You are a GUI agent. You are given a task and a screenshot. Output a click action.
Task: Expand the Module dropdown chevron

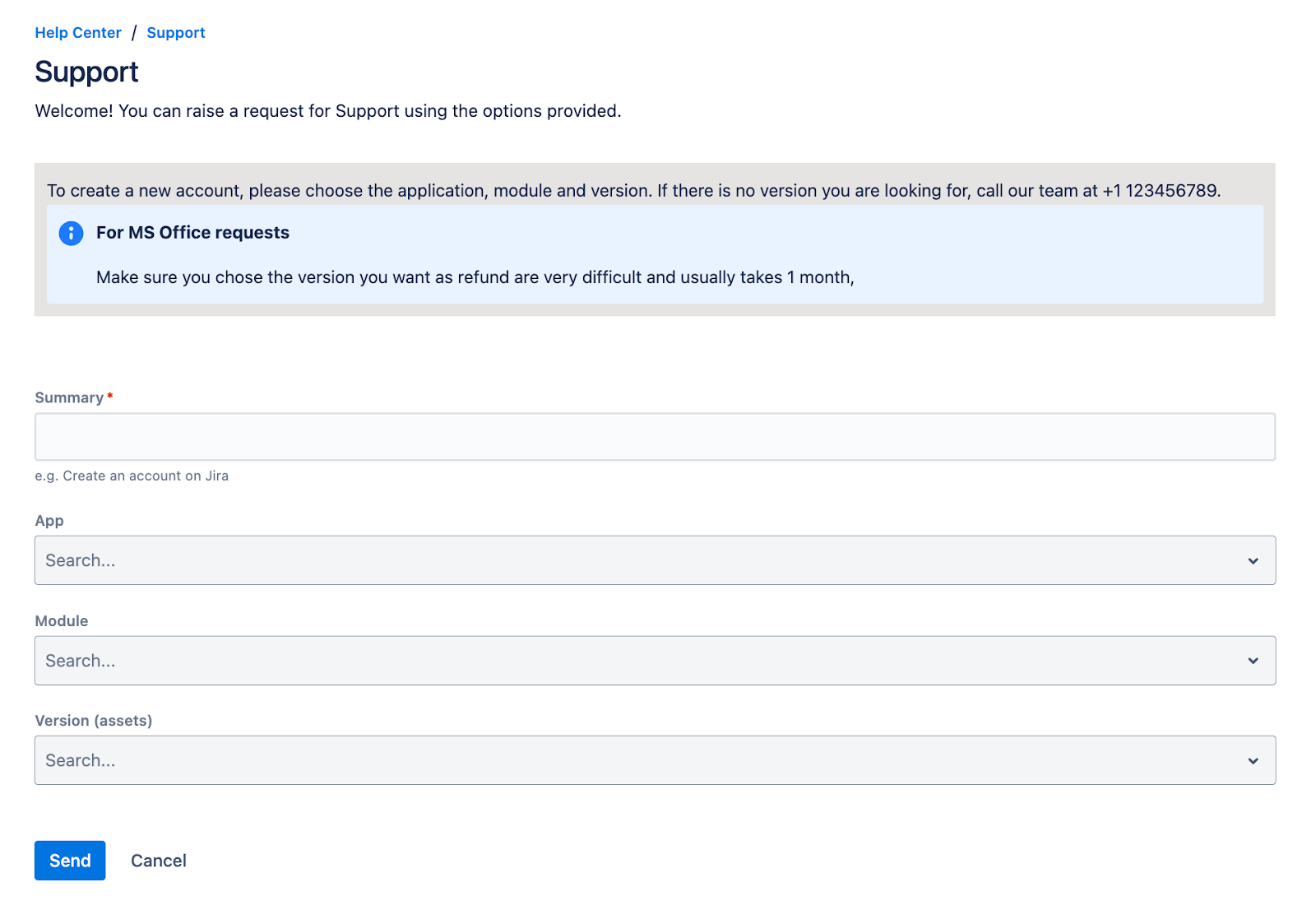pos(1253,660)
